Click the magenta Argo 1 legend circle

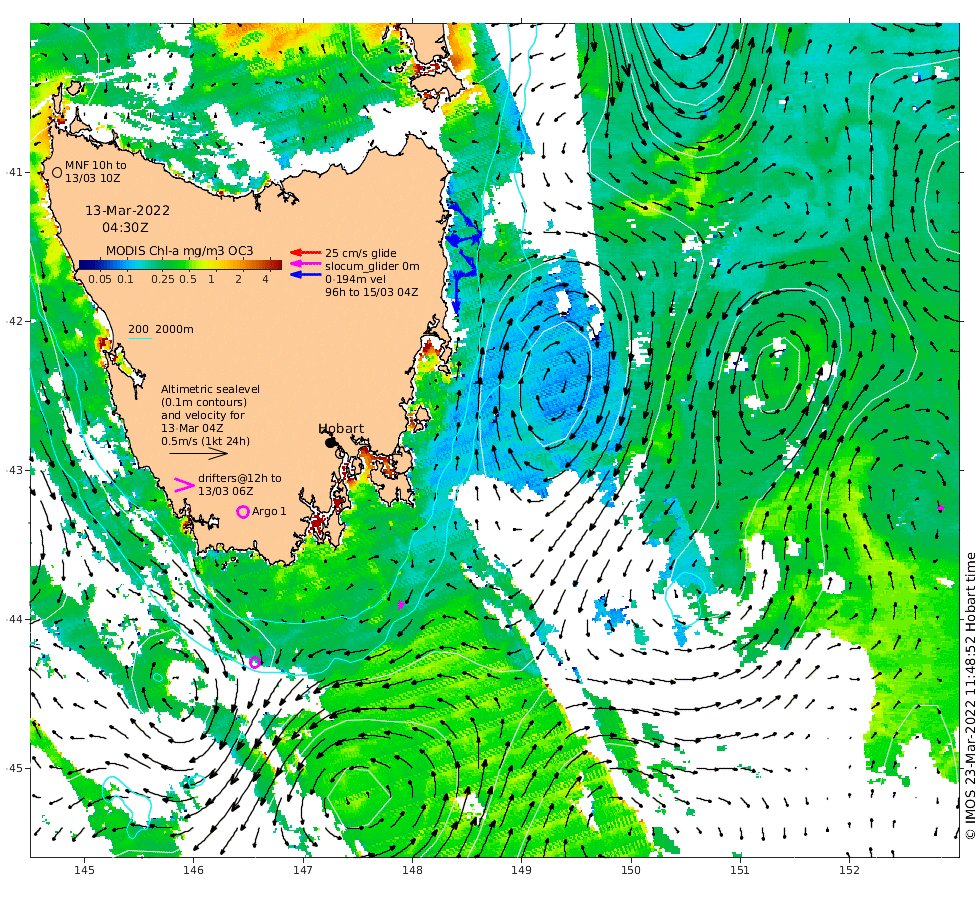tap(243, 512)
